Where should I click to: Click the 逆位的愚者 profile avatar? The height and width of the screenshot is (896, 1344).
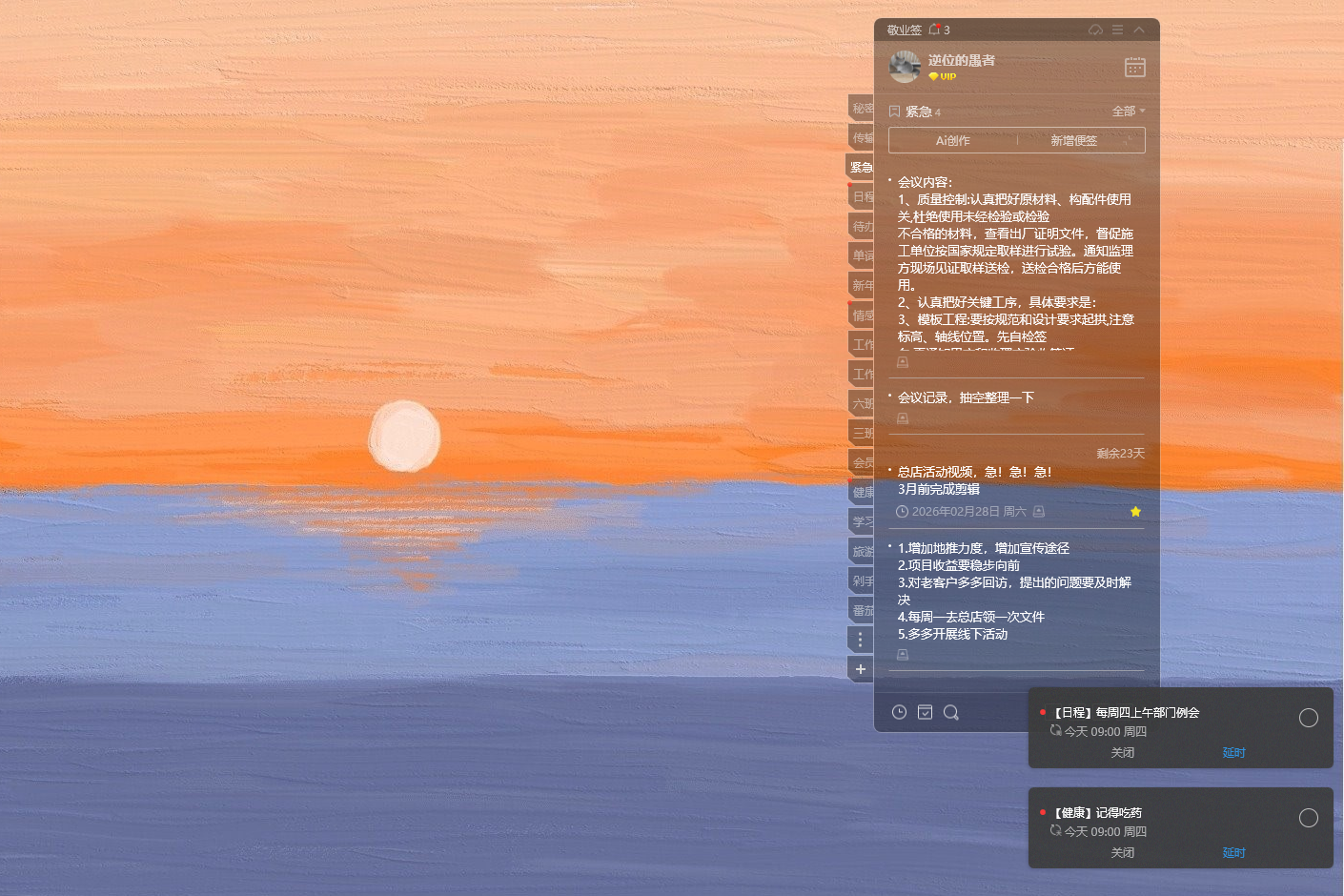pos(905,67)
